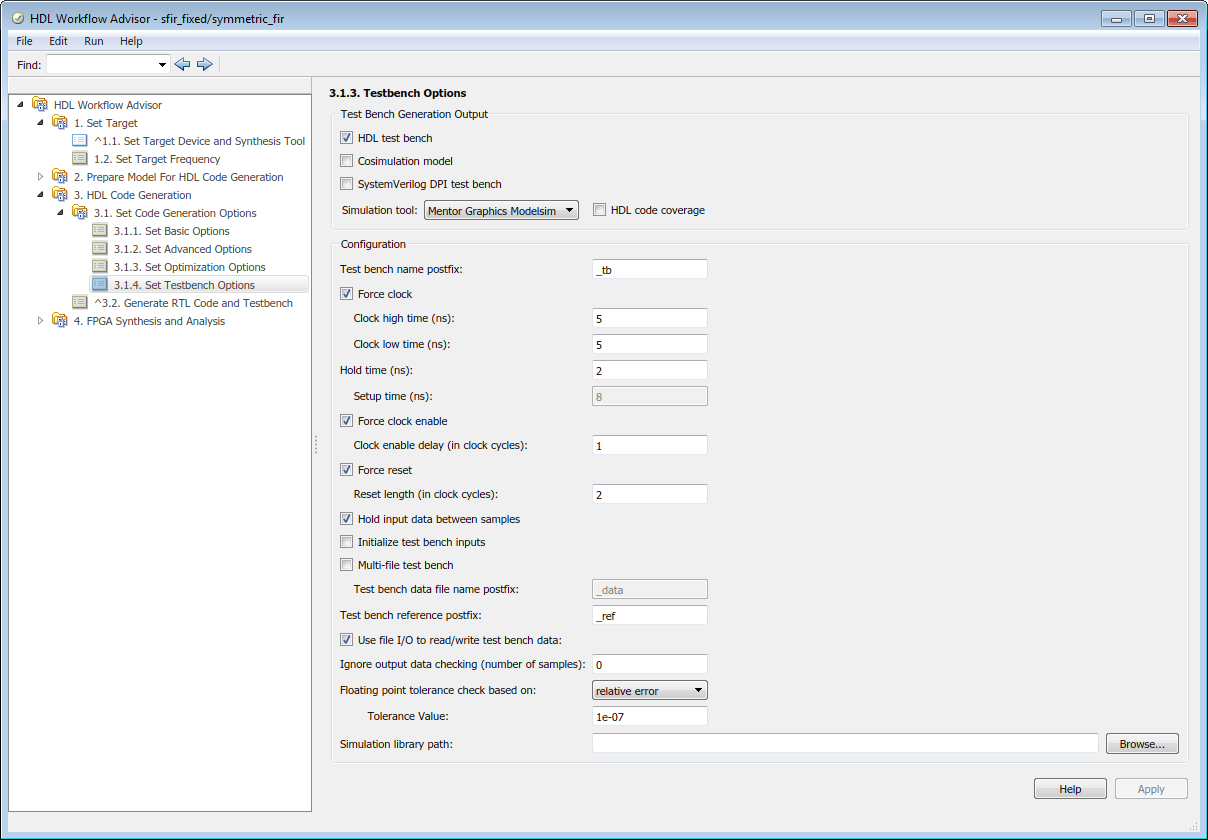Click the Clock enable delay field
Image resolution: width=1208 pixels, height=840 pixels.
[x=650, y=445]
